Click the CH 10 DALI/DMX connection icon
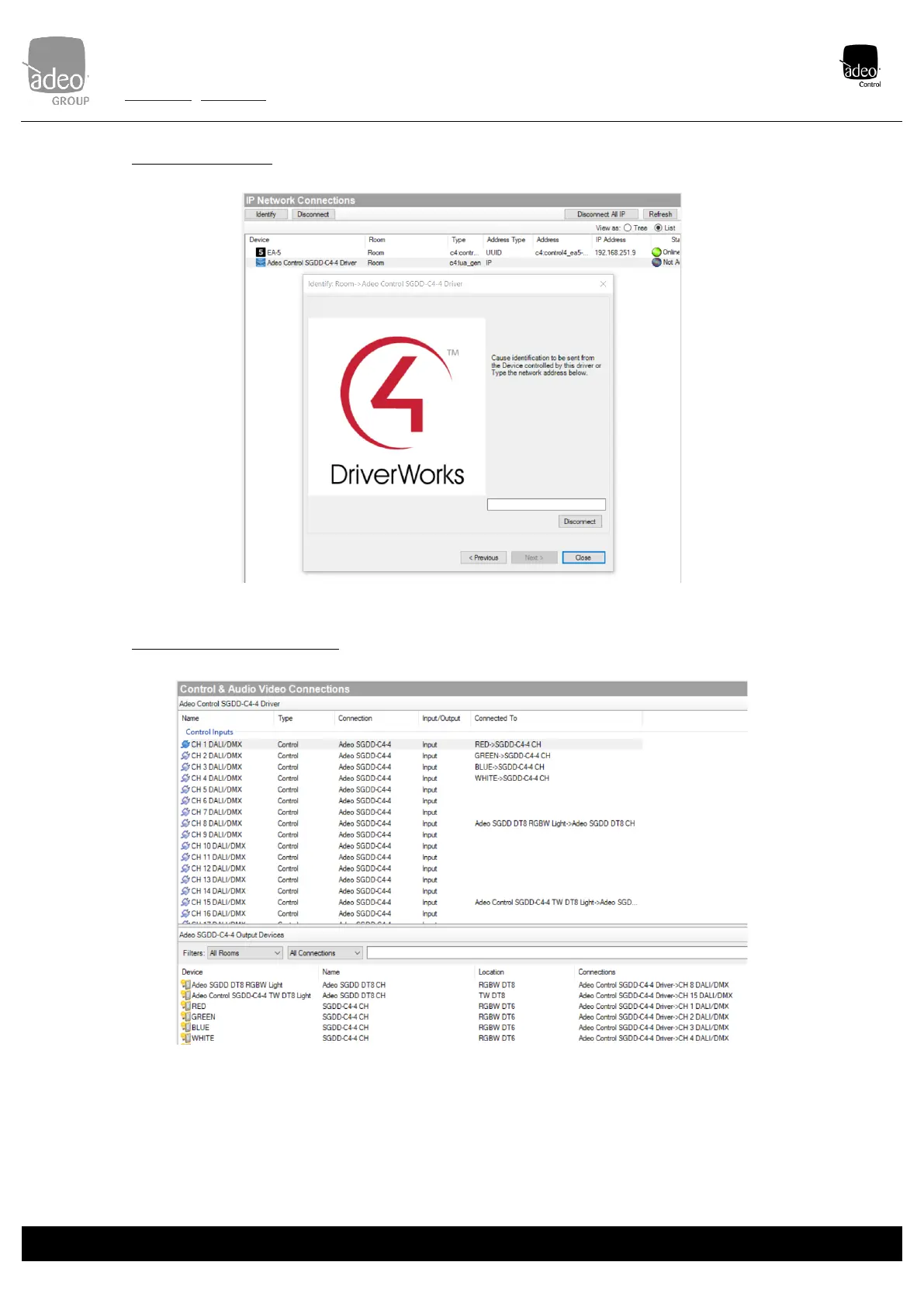Screen dimensions: 924x1307 point(185,846)
